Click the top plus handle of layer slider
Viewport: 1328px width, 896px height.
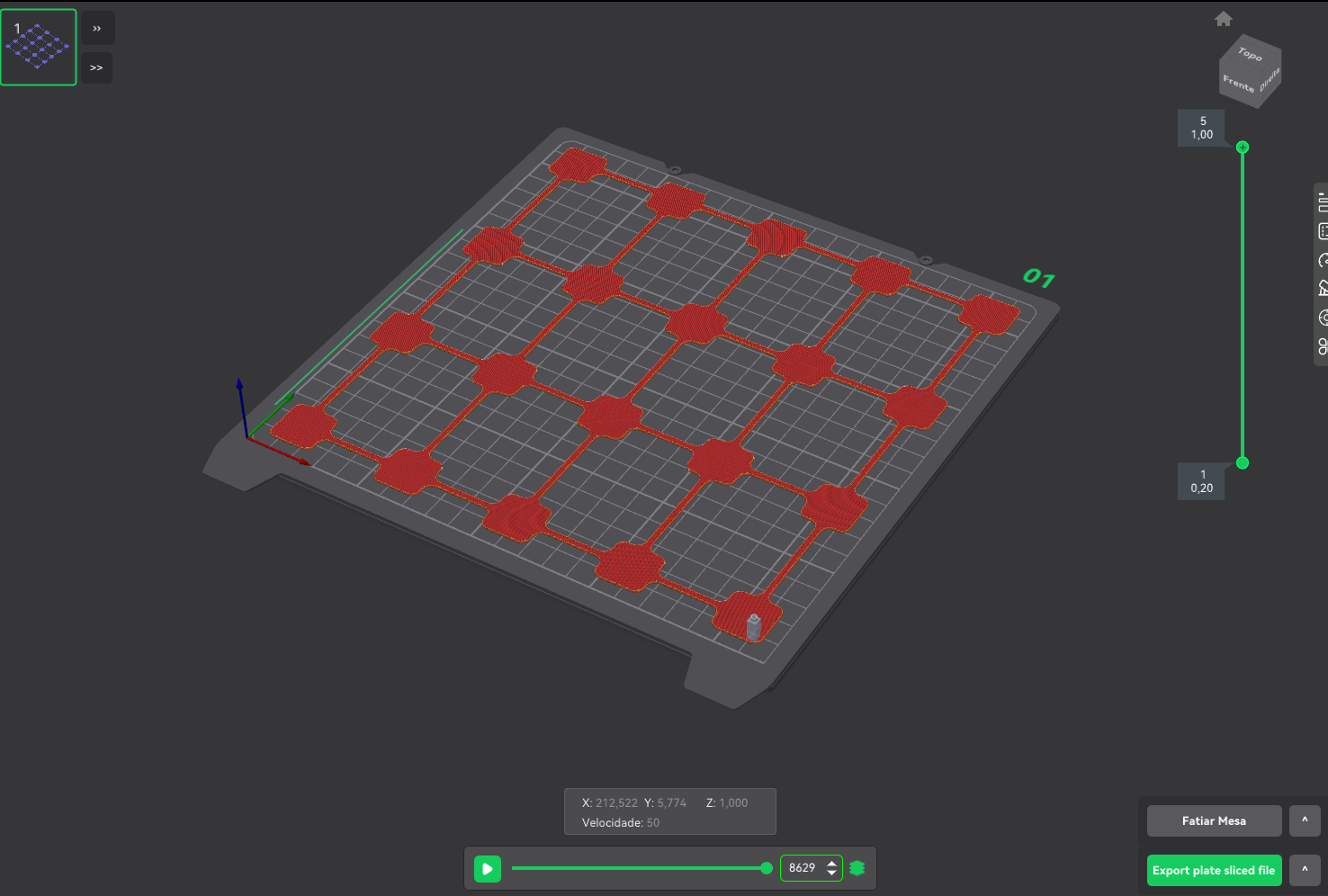tap(1243, 147)
